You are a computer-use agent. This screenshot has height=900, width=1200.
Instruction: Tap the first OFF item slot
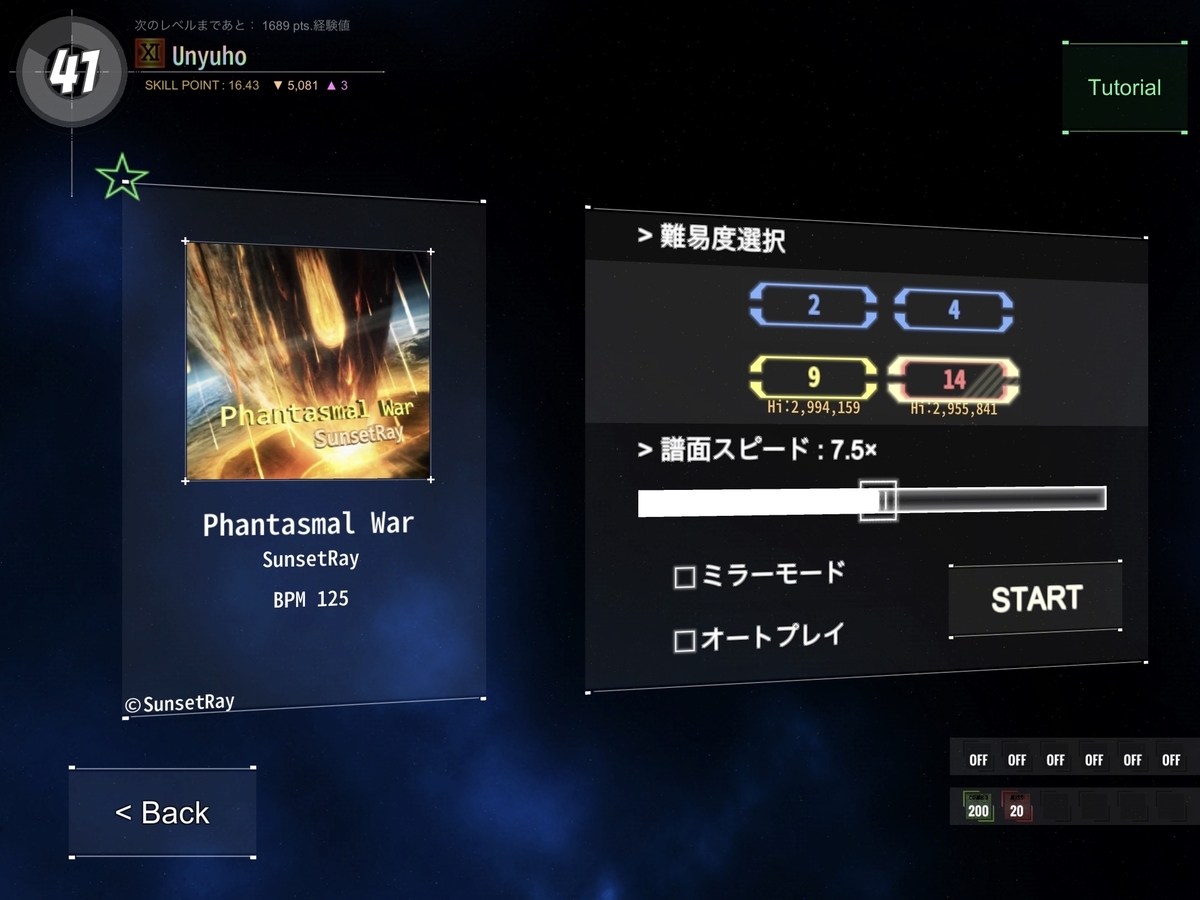coord(978,760)
